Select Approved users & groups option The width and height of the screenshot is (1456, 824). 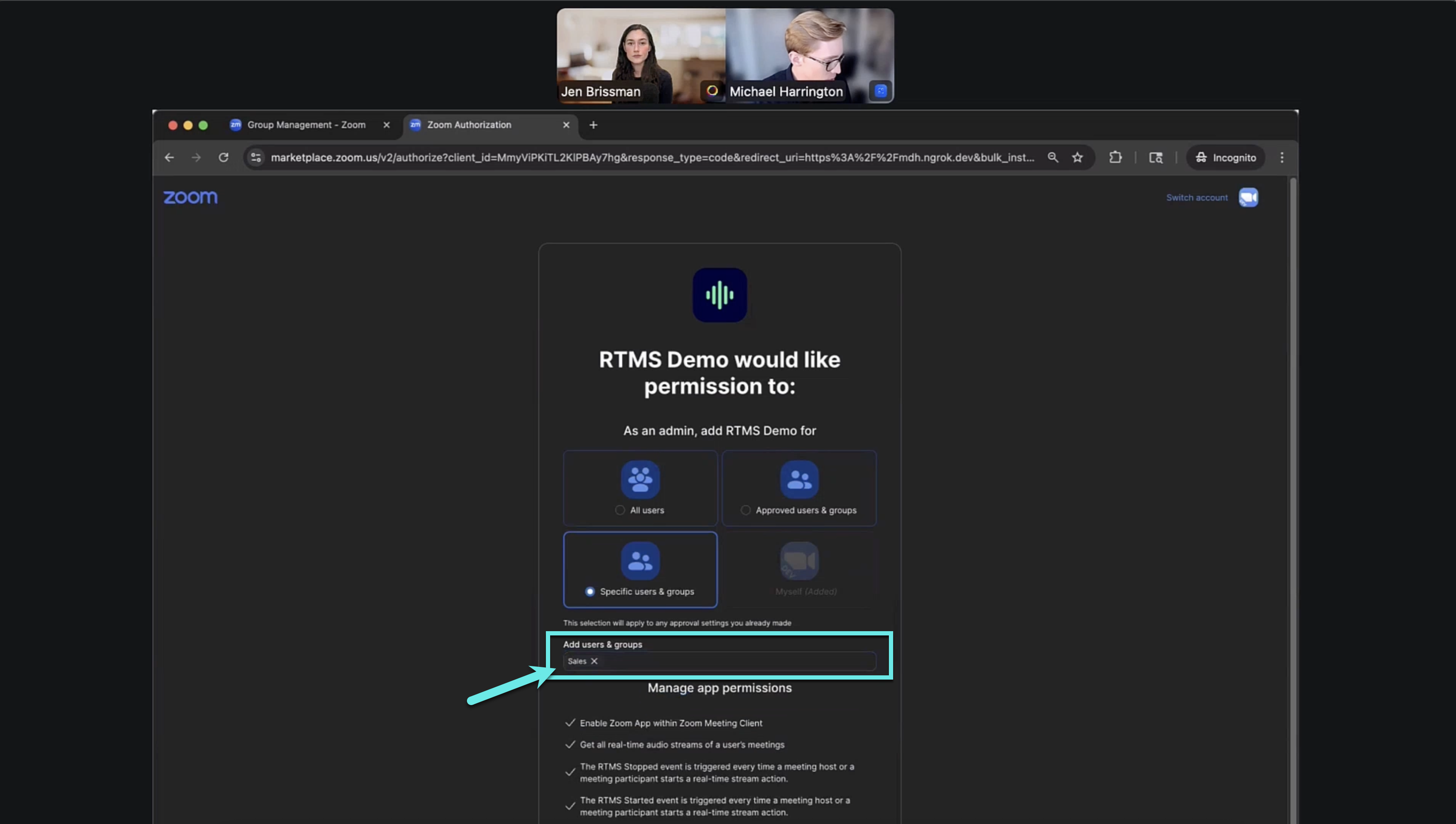(745, 510)
